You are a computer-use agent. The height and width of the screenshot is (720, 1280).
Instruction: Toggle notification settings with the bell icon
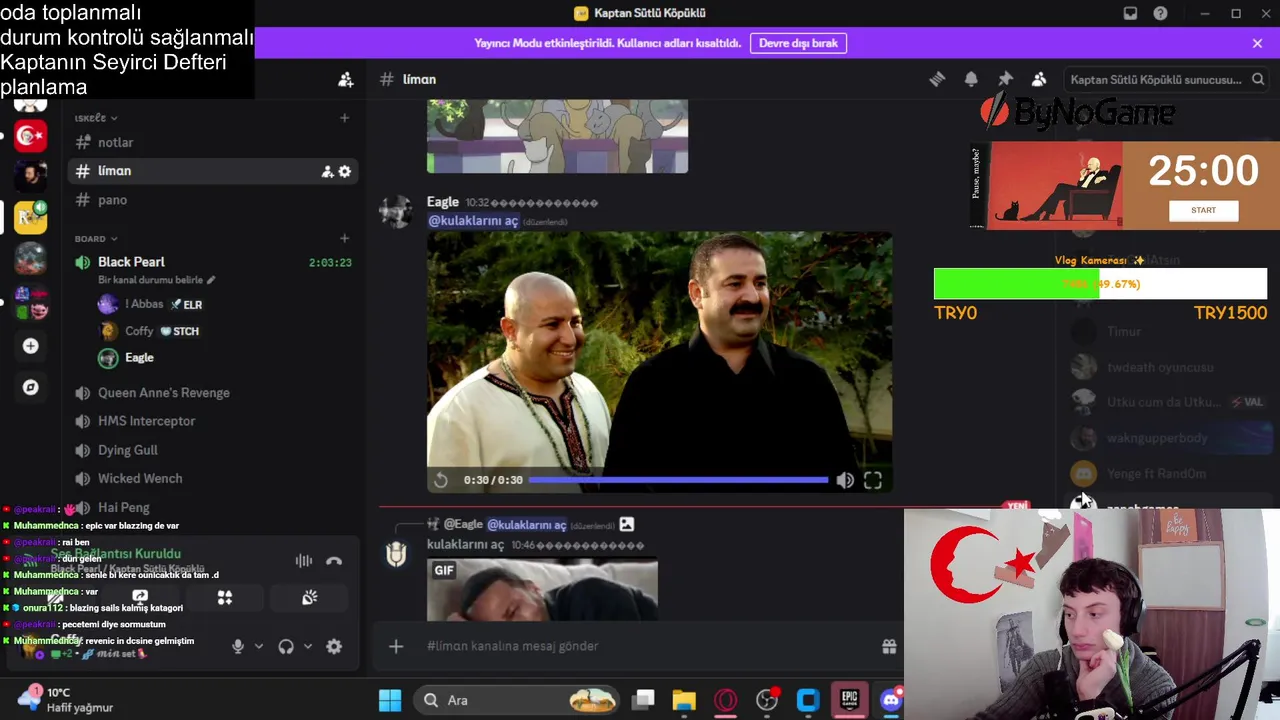(971, 79)
